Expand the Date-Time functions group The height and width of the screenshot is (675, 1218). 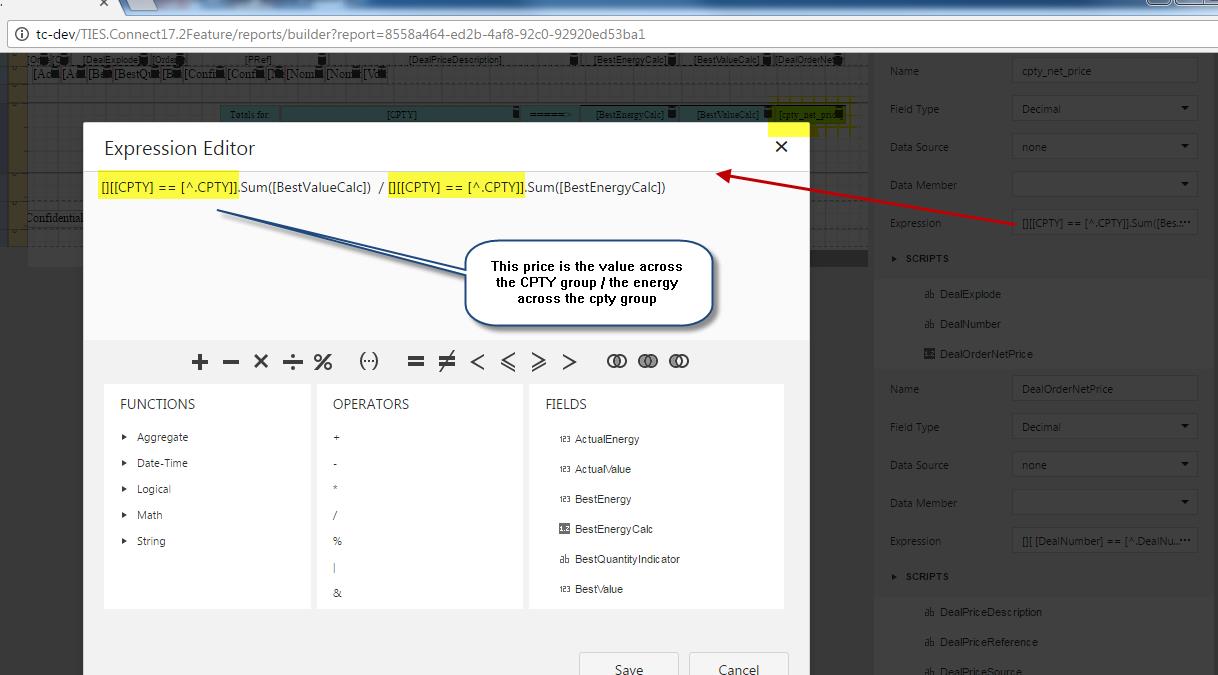click(162, 464)
